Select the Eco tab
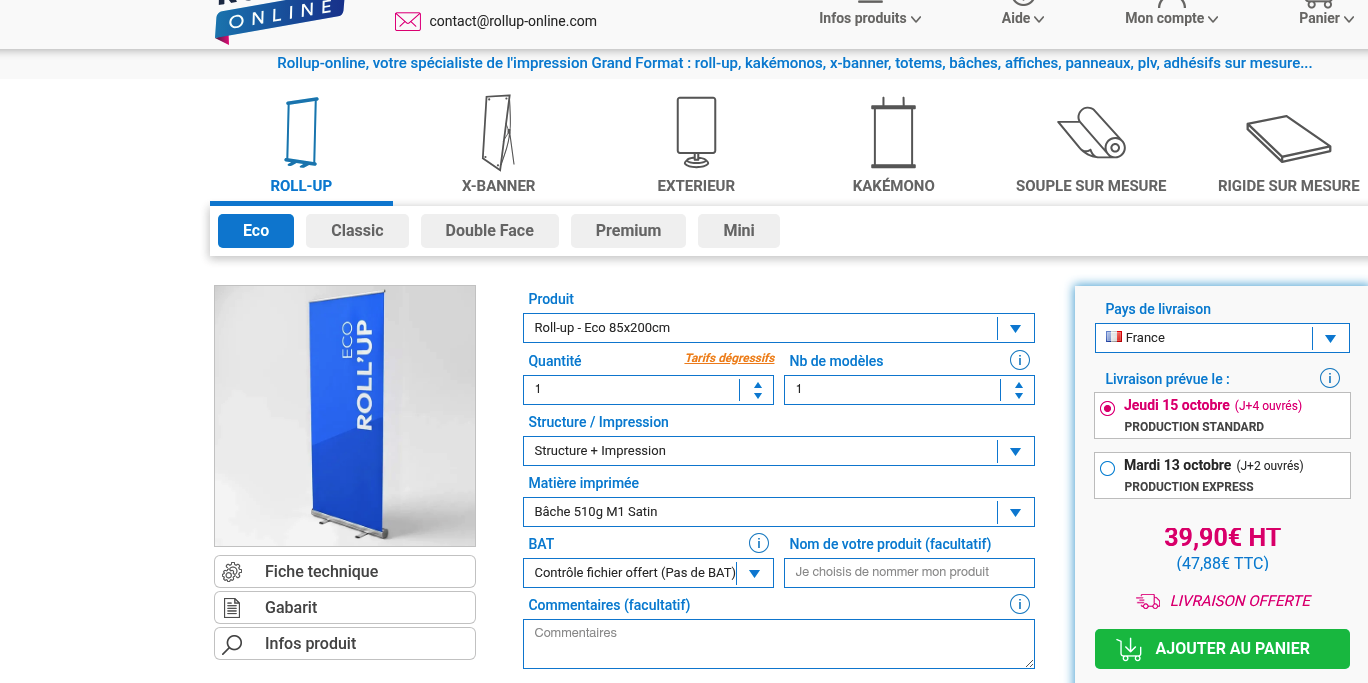Screen dimensions: 1368x683 tap(256, 230)
